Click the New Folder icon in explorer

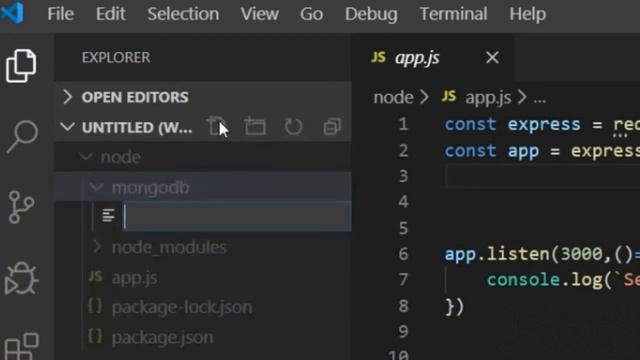255,127
